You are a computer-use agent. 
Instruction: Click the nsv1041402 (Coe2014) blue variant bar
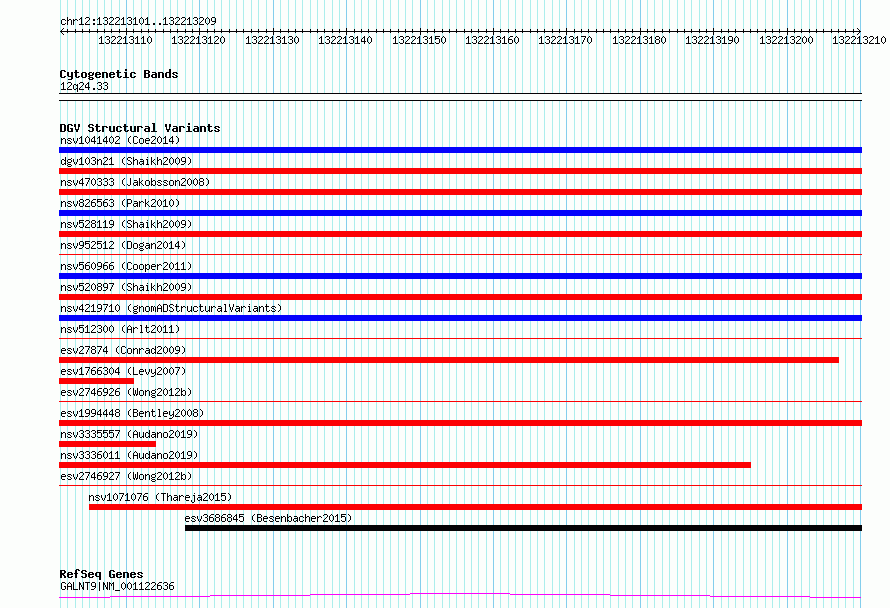pyautogui.click(x=460, y=150)
